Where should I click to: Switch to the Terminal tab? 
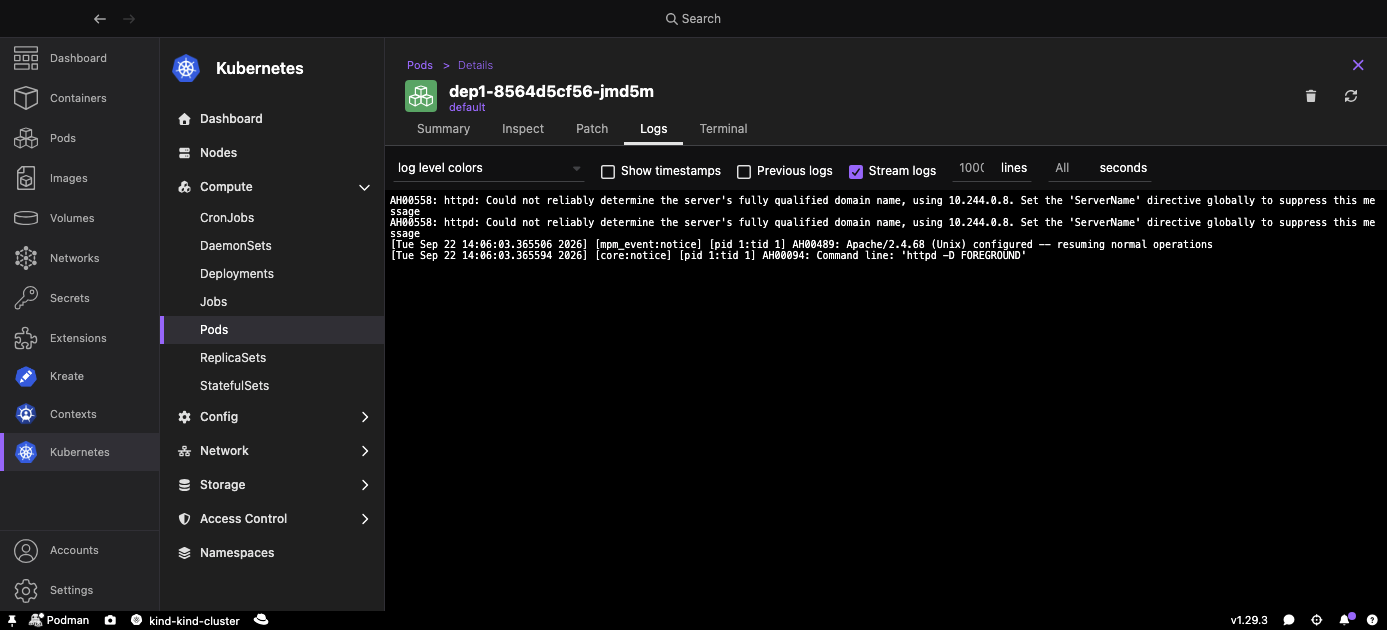pos(723,129)
